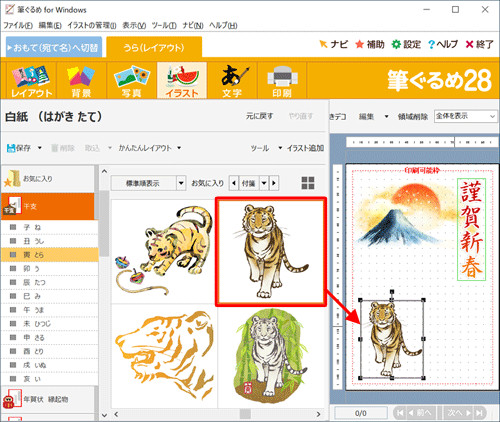Select 謹賀新春 text on postcard
This screenshot has height=422, width=500.
tap(471, 230)
